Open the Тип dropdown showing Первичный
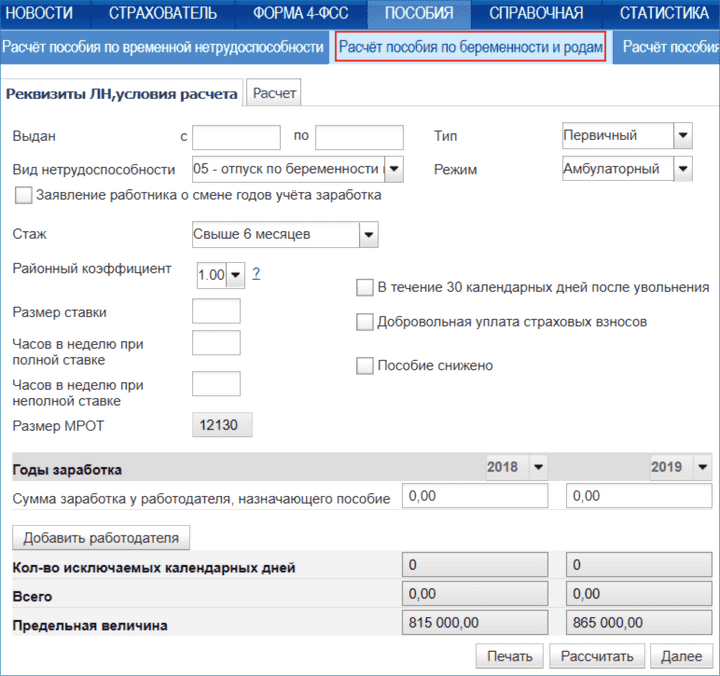This screenshot has height=676, width=720. click(683, 136)
